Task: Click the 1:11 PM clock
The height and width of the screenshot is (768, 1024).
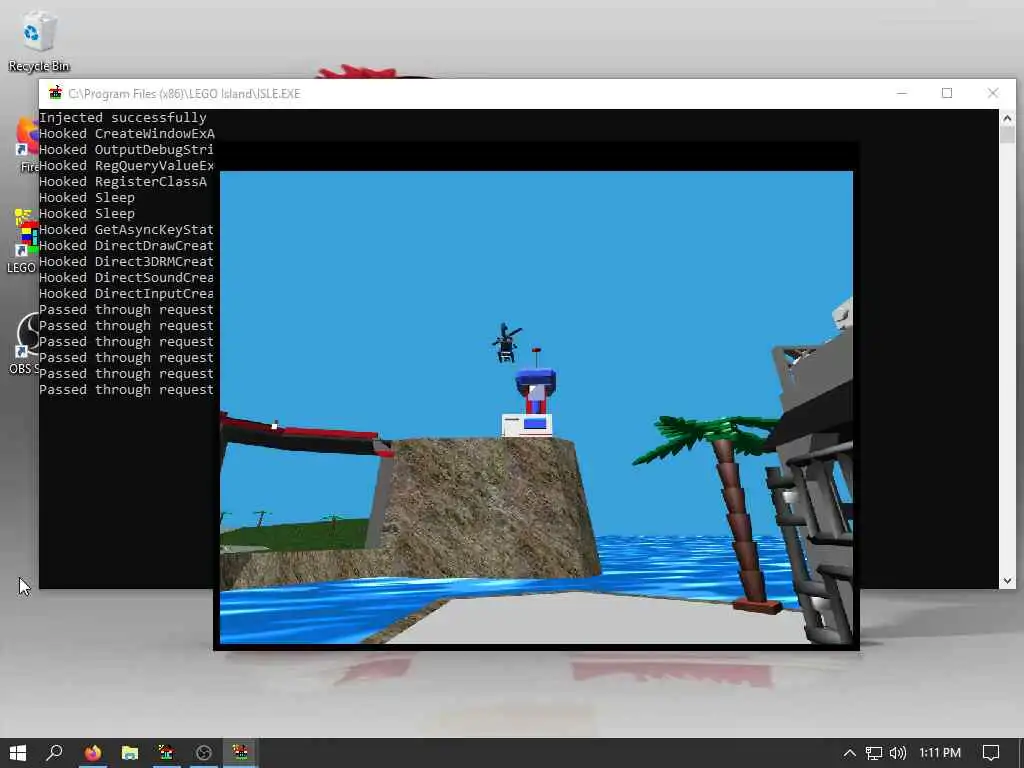Action: coord(940,753)
